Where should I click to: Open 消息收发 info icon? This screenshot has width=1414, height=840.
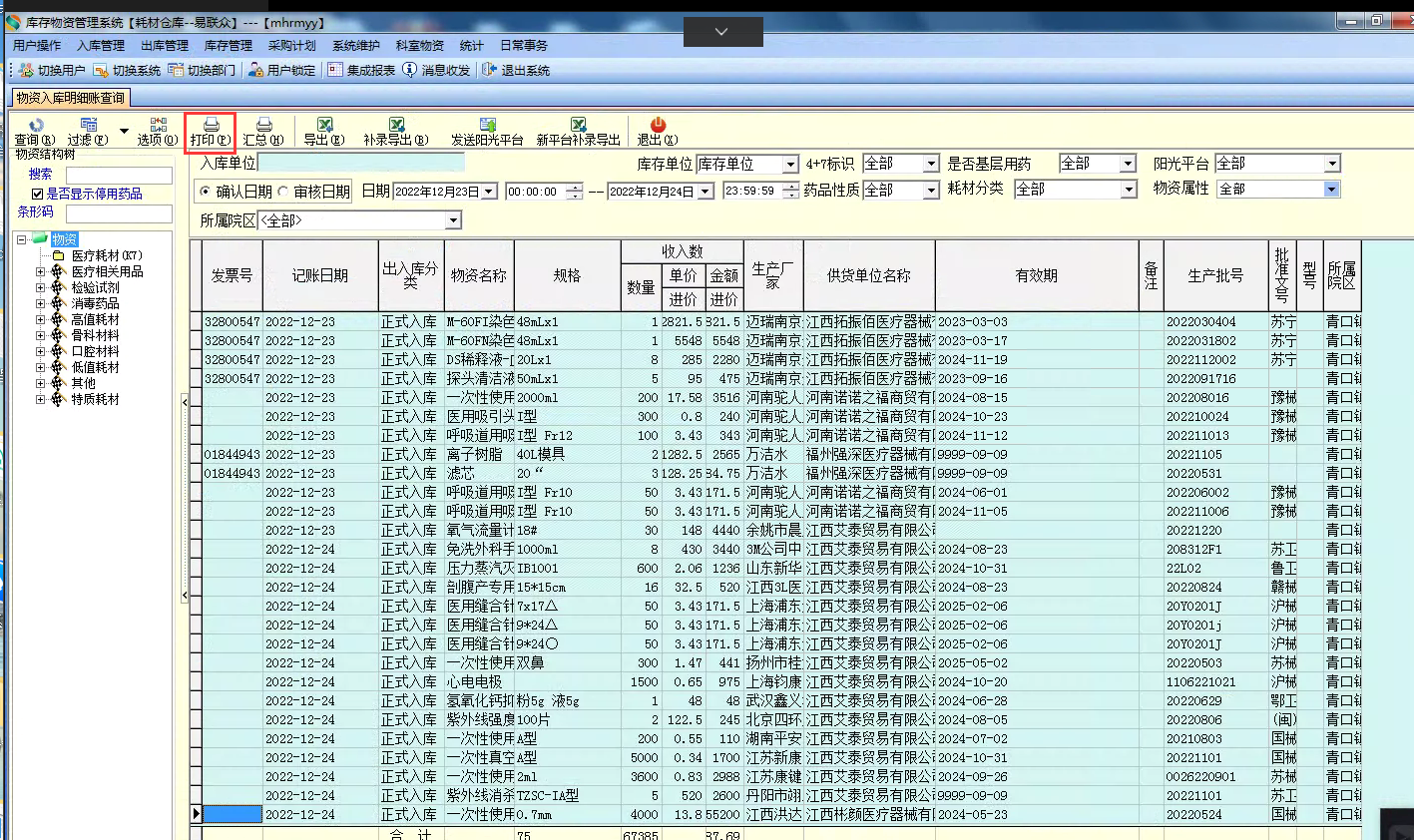click(x=410, y=70)
